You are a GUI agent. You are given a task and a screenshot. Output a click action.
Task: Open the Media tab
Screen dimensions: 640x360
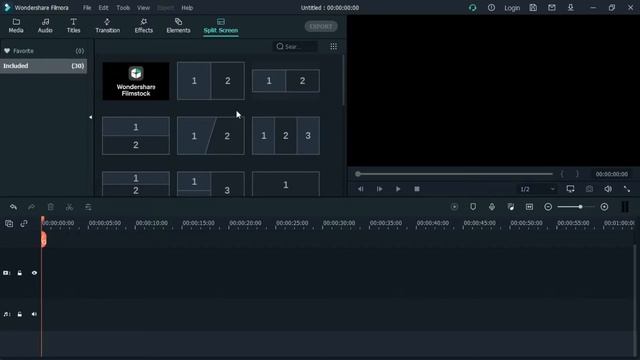16,26
